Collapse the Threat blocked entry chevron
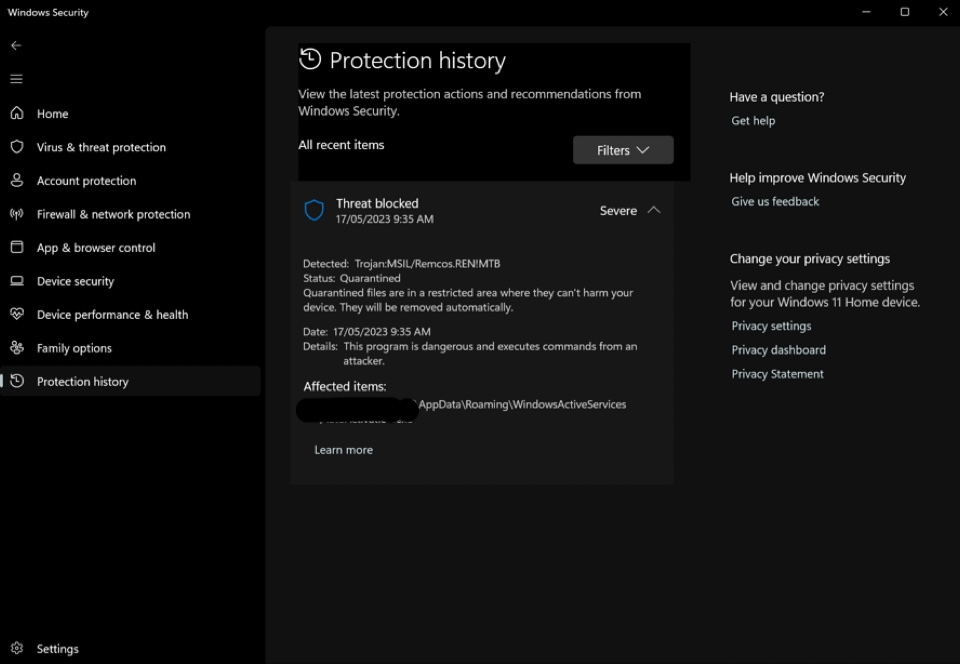 [654, 210]
